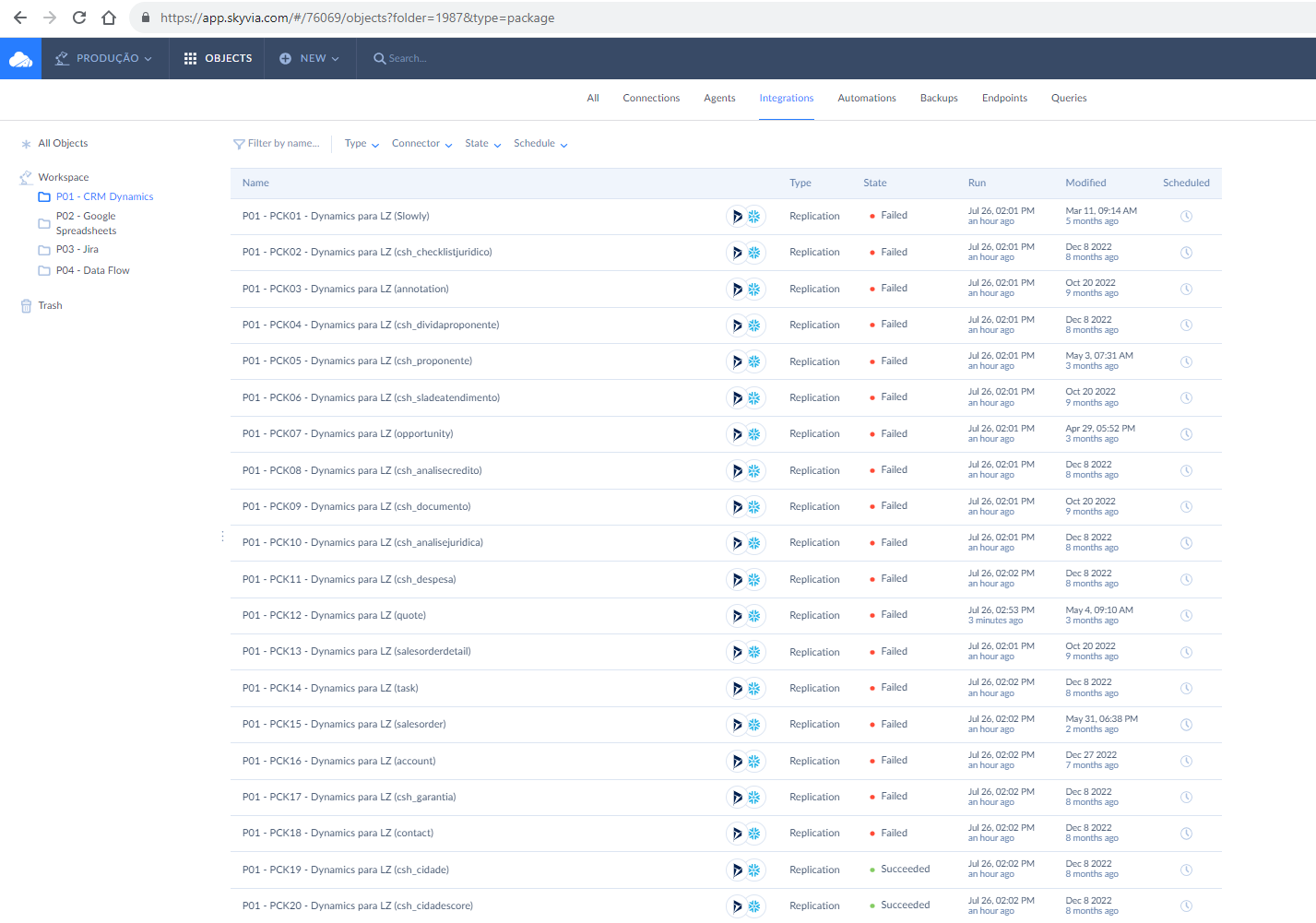Click the Skyvia cloud logo icon
Viewport: 1316px width, 923px height.
point(20,59)
